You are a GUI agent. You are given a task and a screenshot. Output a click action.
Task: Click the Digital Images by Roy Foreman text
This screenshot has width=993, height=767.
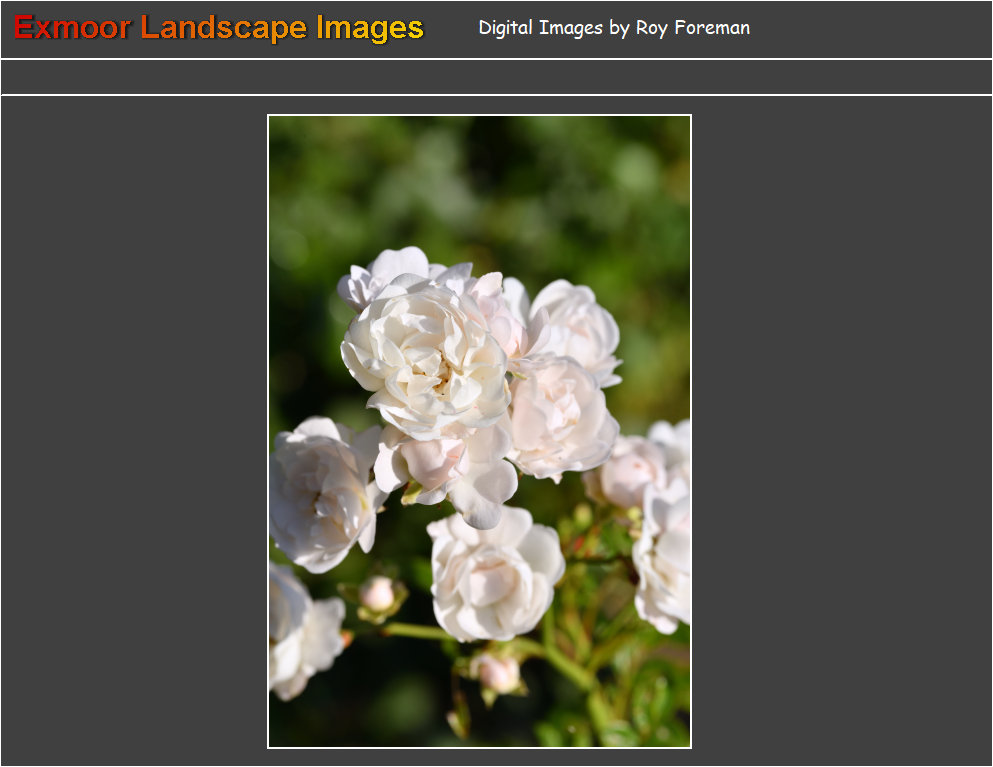[x=614, y=28]
